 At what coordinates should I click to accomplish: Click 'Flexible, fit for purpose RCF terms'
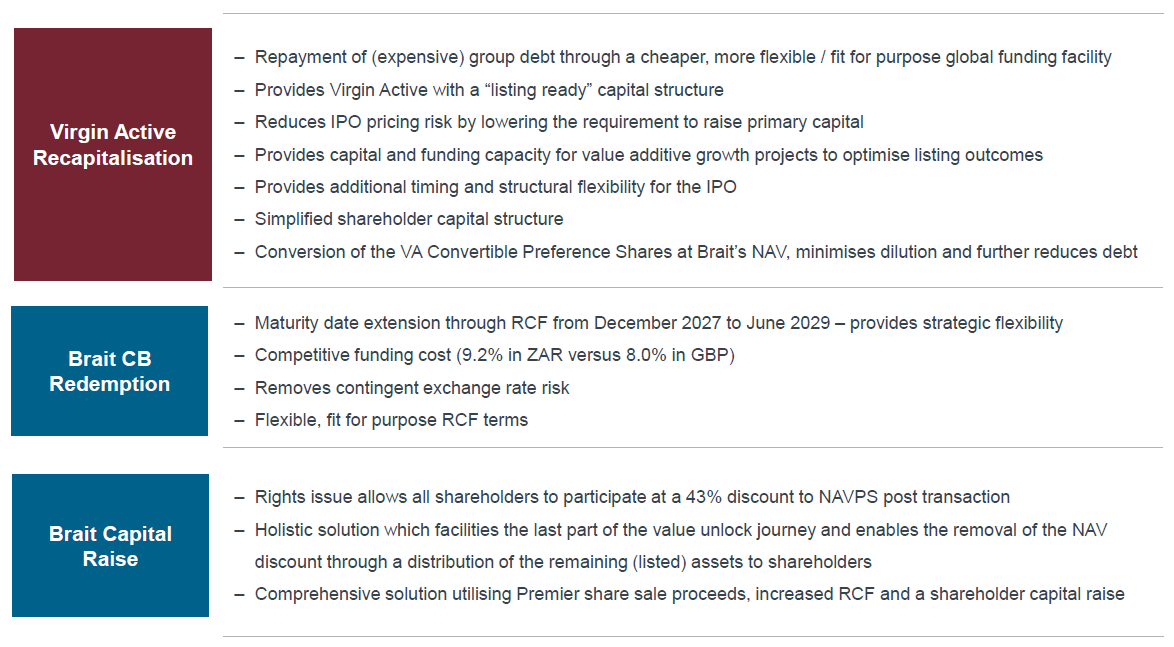[392, 420]
